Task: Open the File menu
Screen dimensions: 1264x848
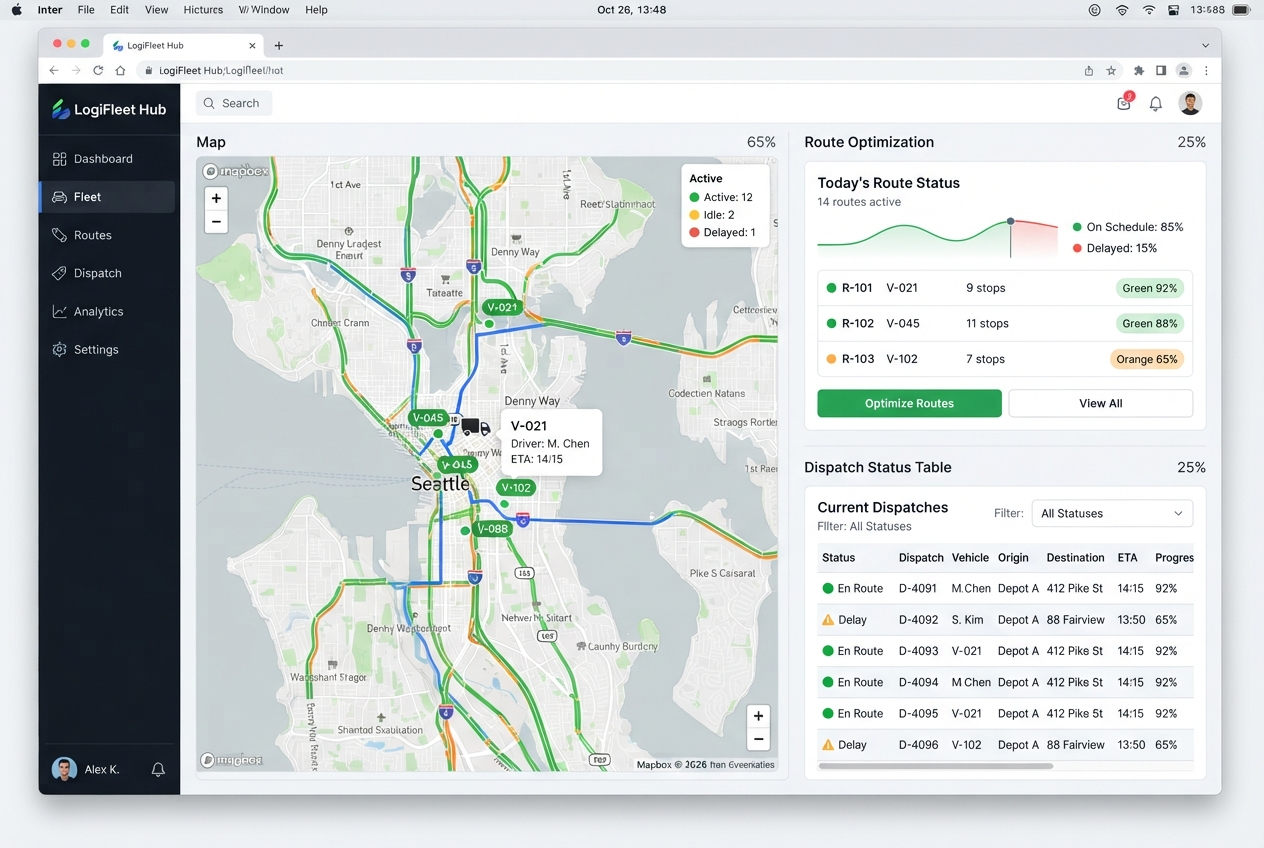Action: coord(86,10)
